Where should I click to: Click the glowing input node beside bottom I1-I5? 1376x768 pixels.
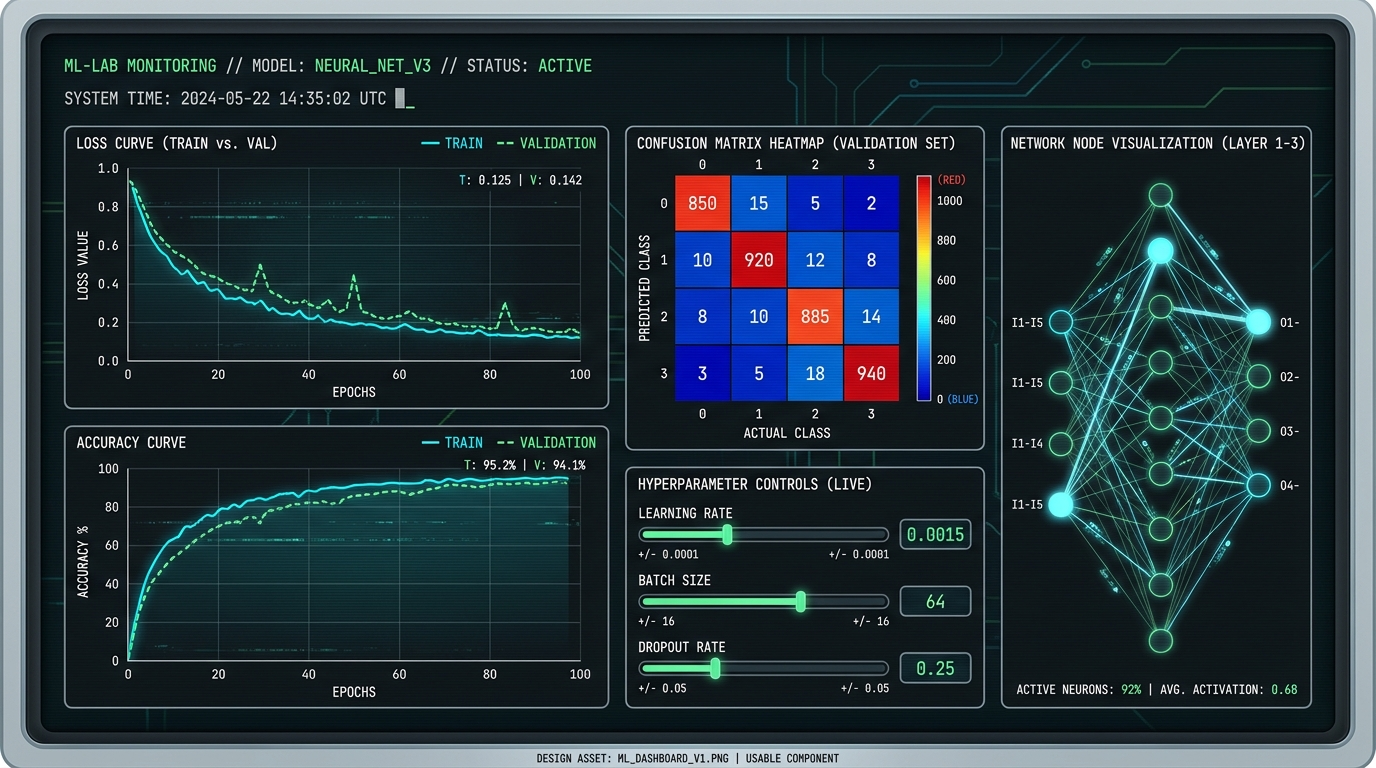(x=1061, y=504)
